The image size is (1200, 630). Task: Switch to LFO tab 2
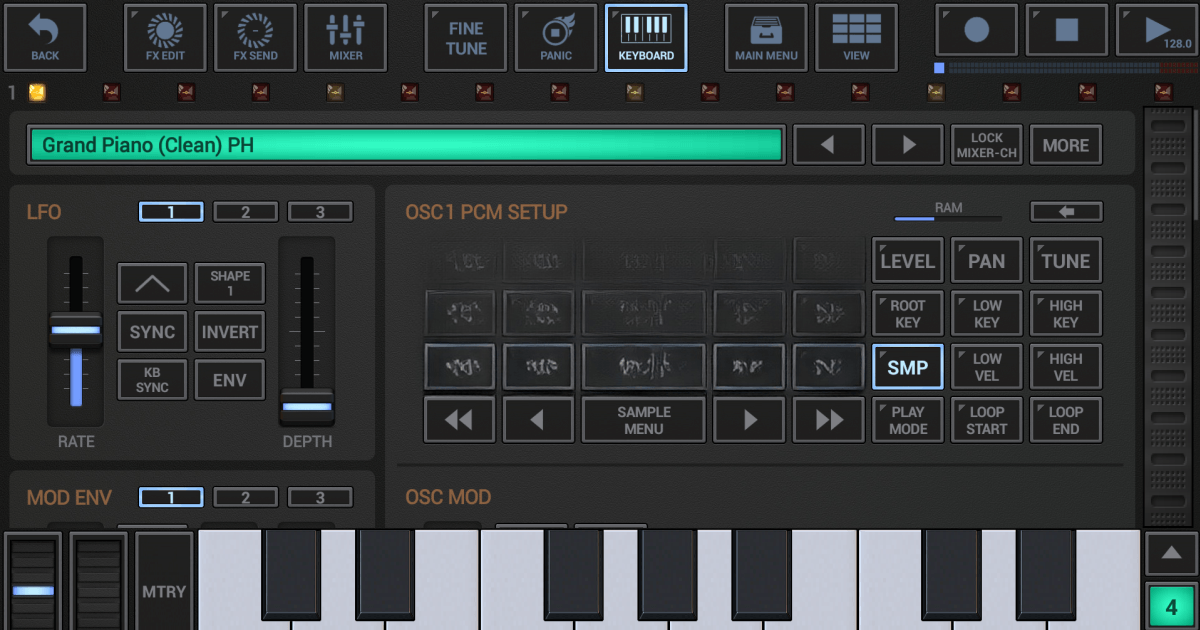(x=245, y=211)
